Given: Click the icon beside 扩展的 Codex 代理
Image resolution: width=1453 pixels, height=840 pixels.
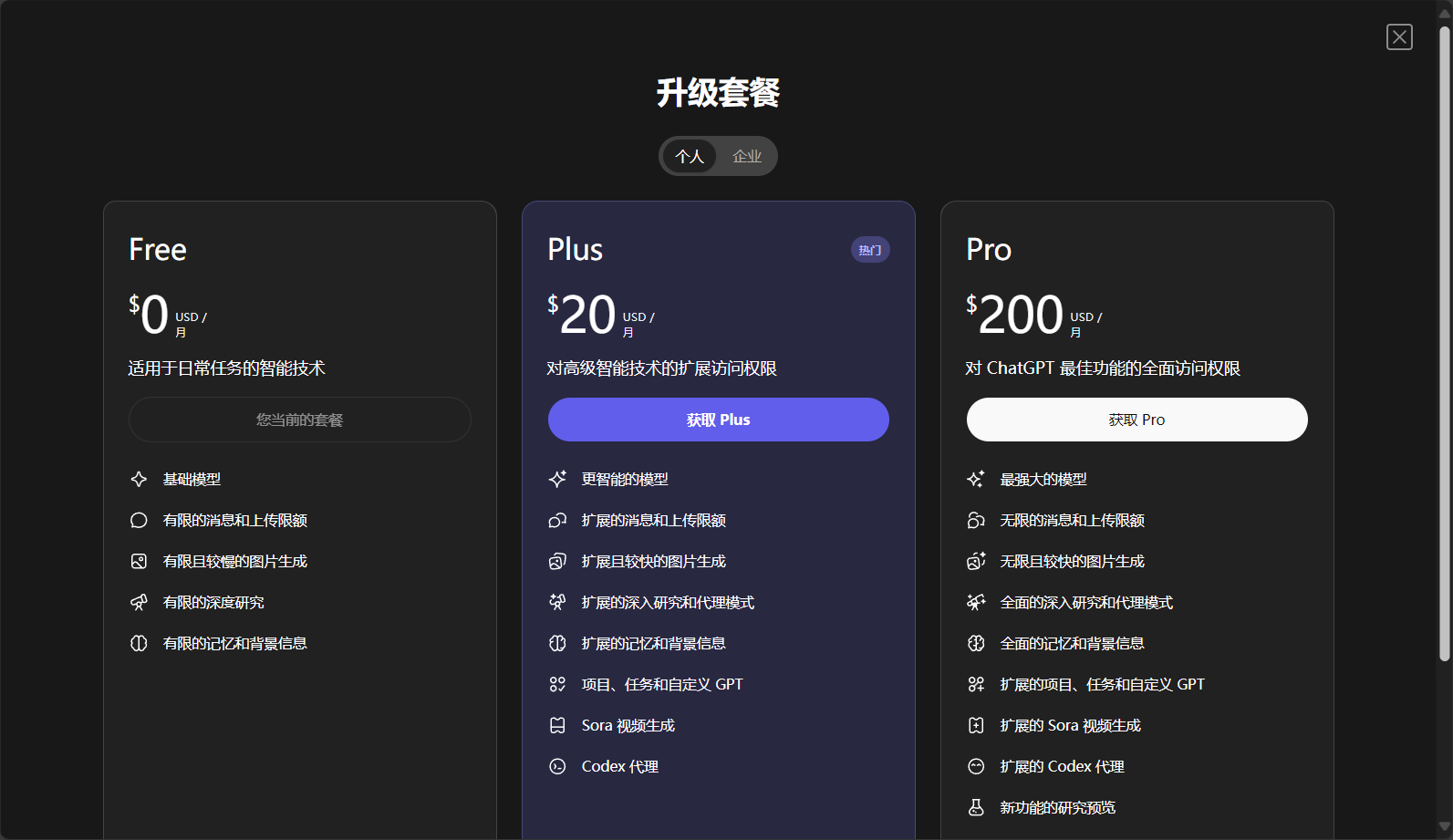Looking at the screenshot, I should pos(976,766).
